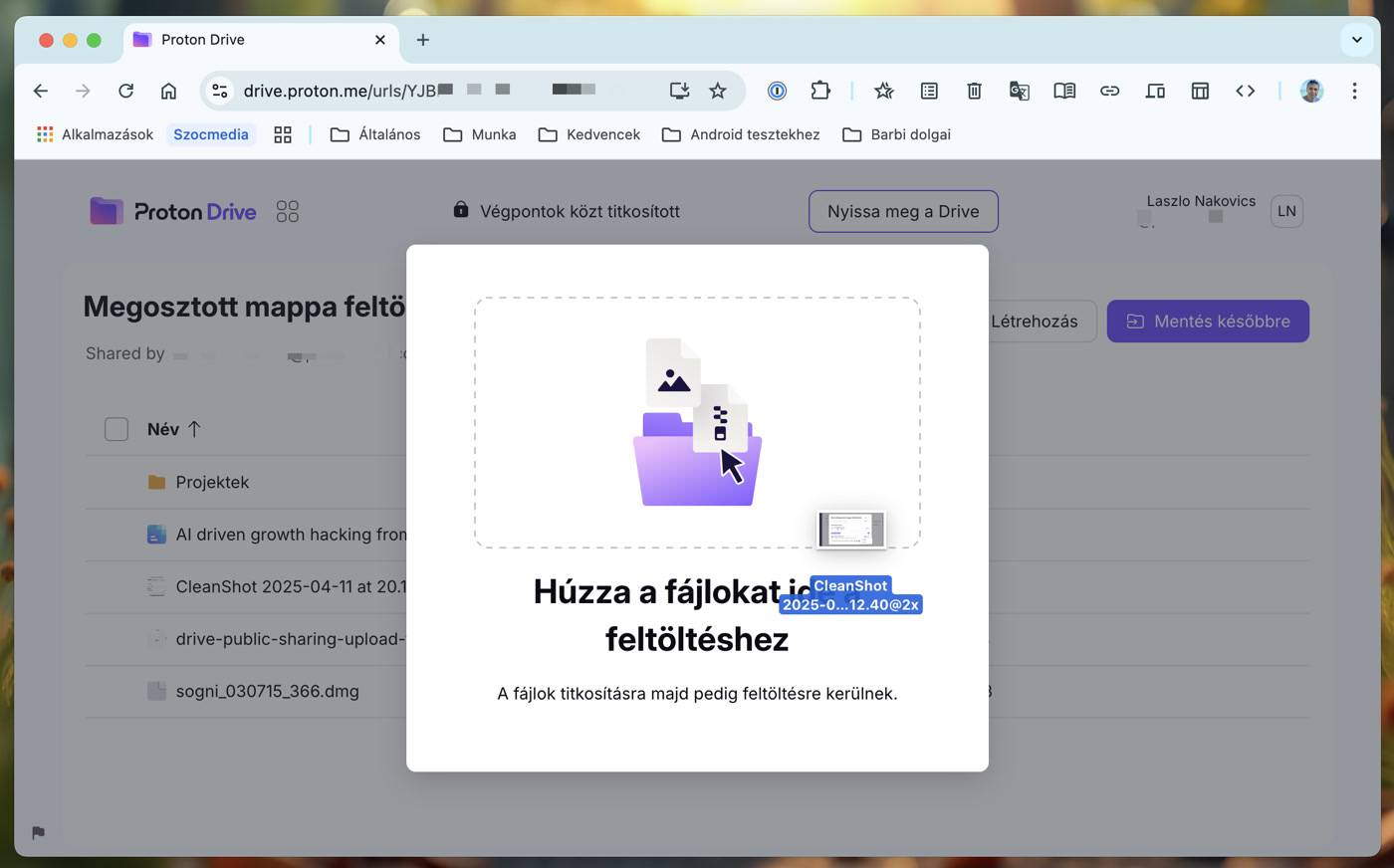Open the Kedvencek bookmarks folder
This screenshot has width=1394, height=868.
tap(589, 134)
